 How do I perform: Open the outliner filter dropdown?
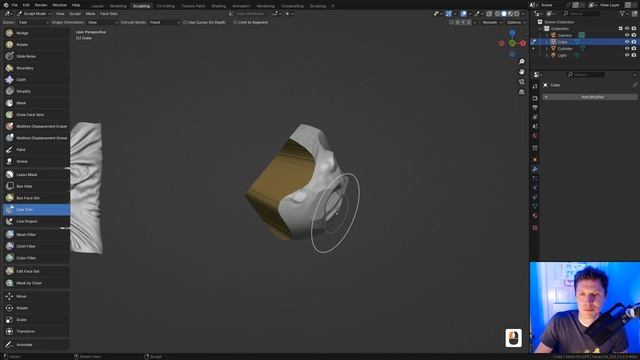click(624, 14)
